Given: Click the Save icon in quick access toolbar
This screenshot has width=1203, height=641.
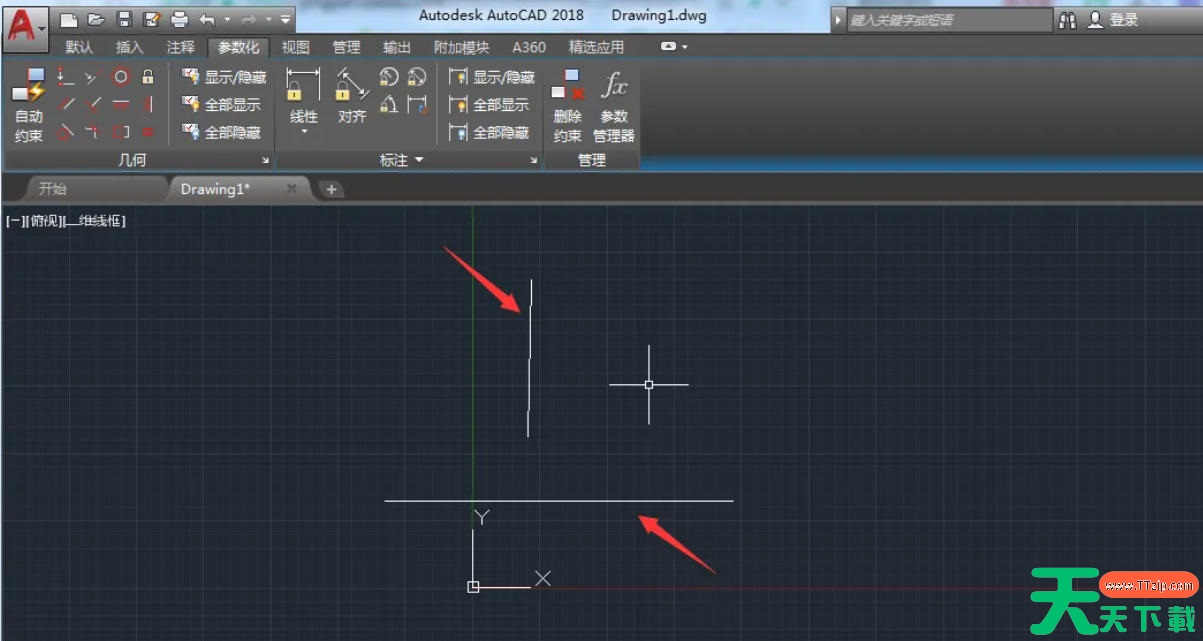Looking at the screenshot, I should 124,19.
